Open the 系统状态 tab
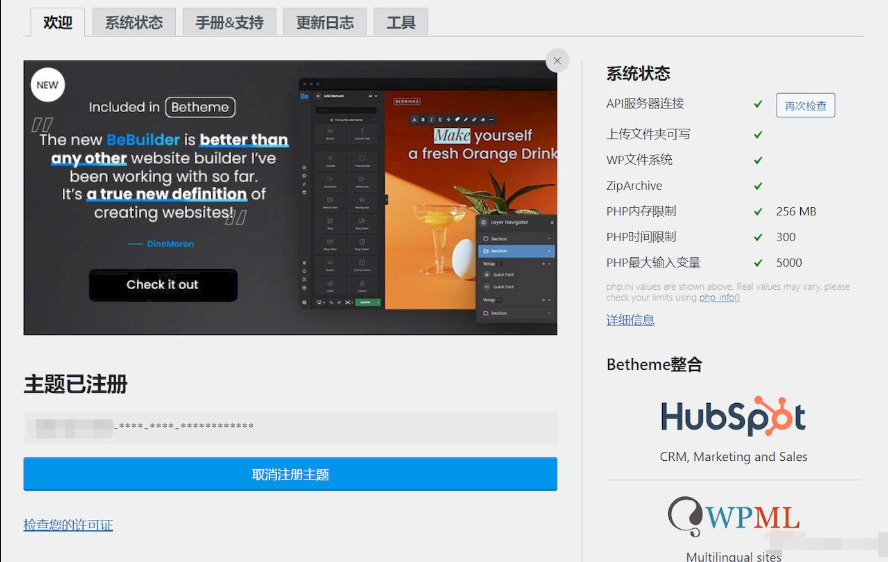 click(134, 23)
